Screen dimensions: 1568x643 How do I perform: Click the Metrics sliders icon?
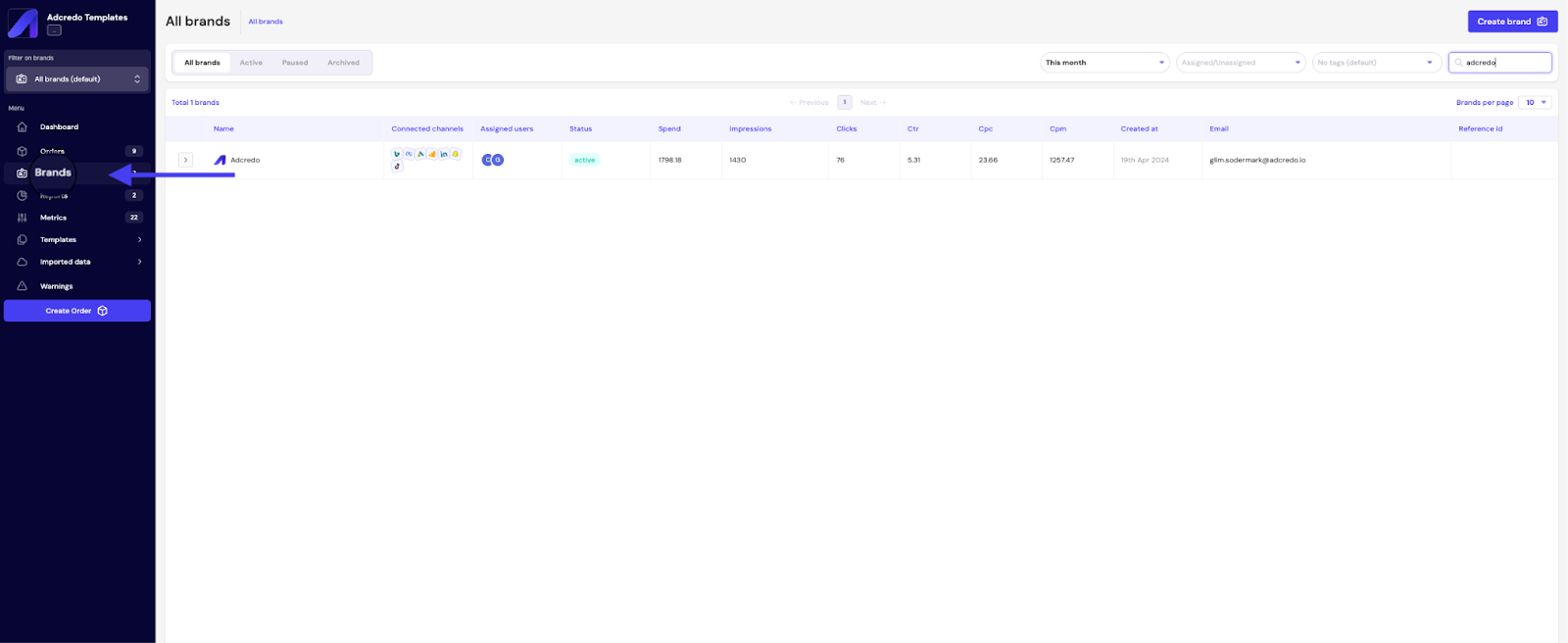tap(22, 218)
